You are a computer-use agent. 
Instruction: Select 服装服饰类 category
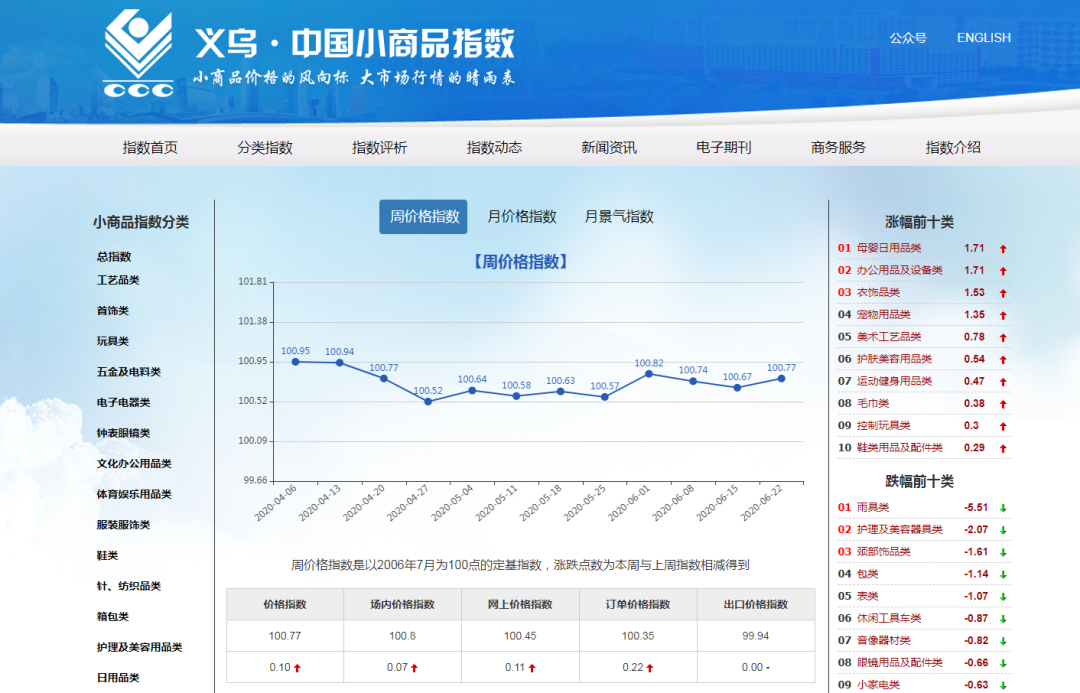[x=123, y=525]
